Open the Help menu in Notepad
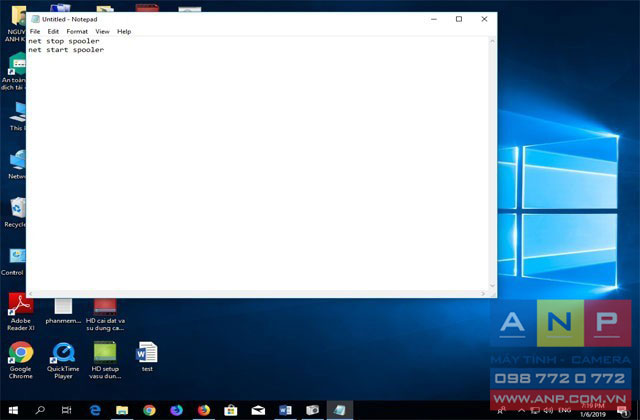640x420 pixels. tap(124, 31)
